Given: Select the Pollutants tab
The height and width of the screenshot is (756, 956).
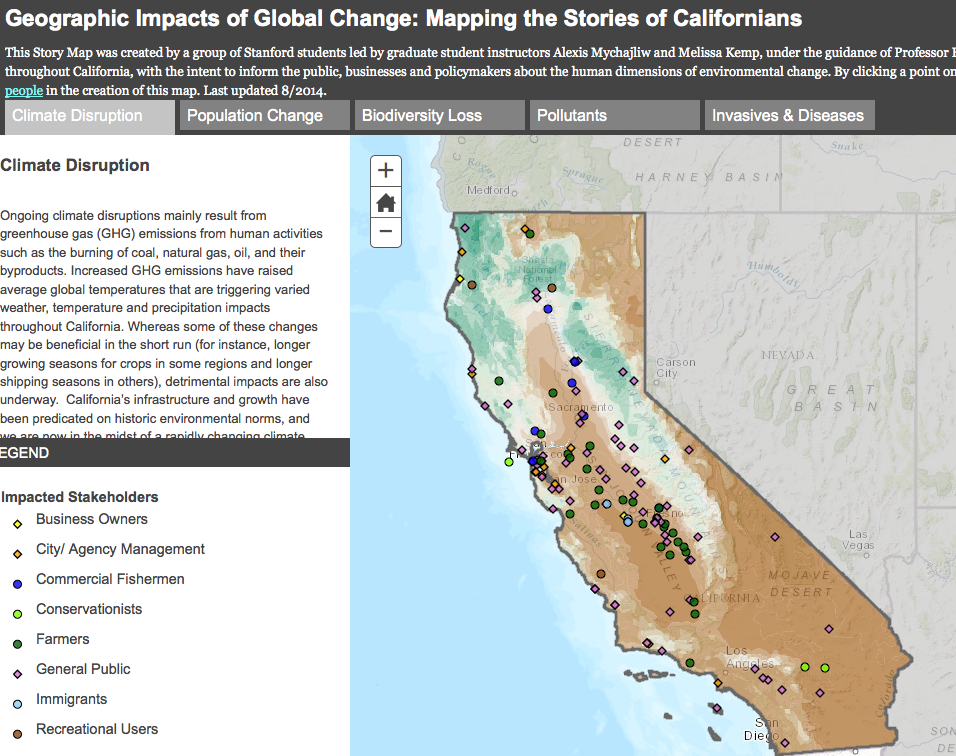Looking at the screenshot, I should coord(572,116).
